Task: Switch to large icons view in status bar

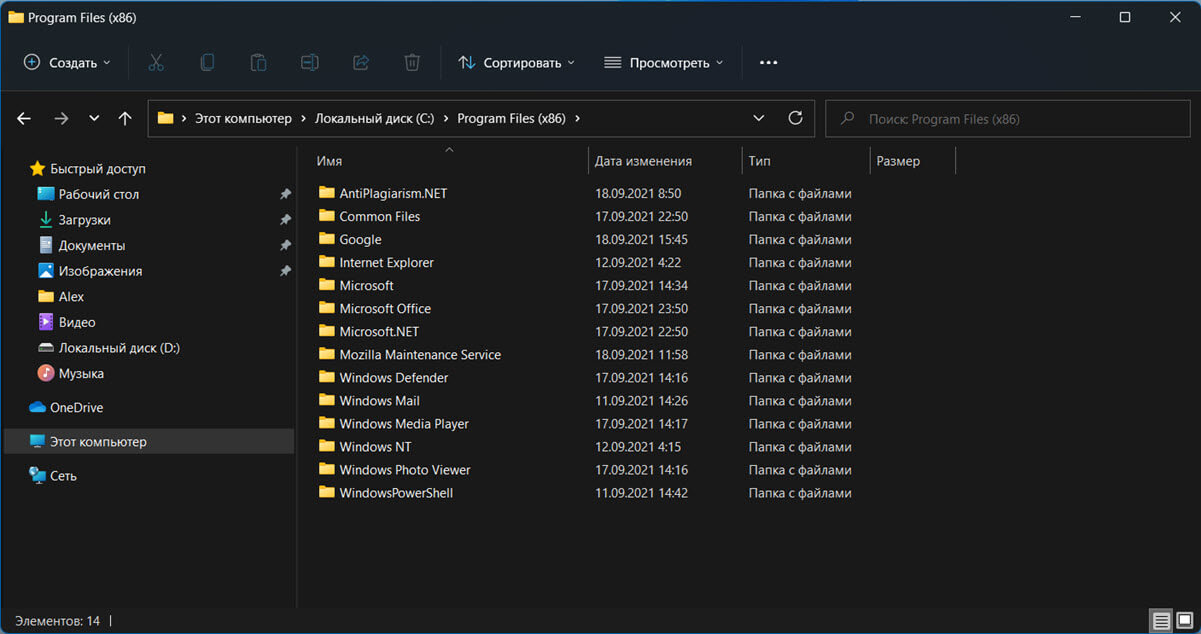Action: pos(1185,621)
